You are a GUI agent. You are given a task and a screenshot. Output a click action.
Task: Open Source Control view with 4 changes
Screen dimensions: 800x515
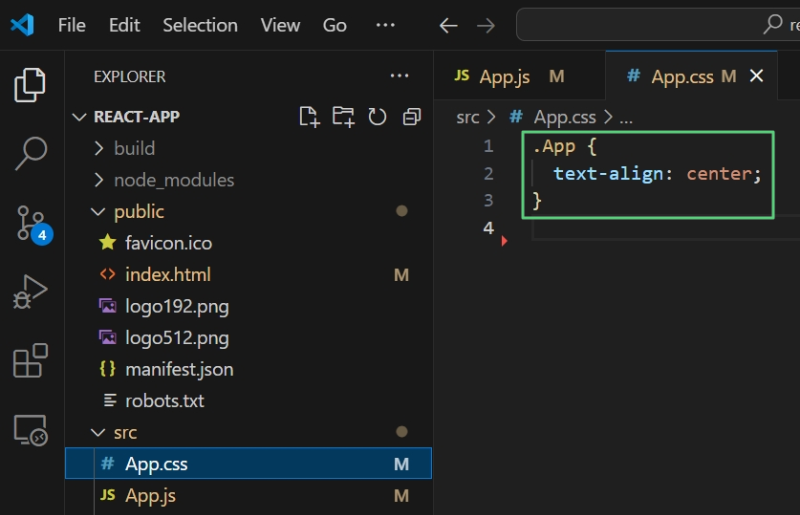[33, 225]
